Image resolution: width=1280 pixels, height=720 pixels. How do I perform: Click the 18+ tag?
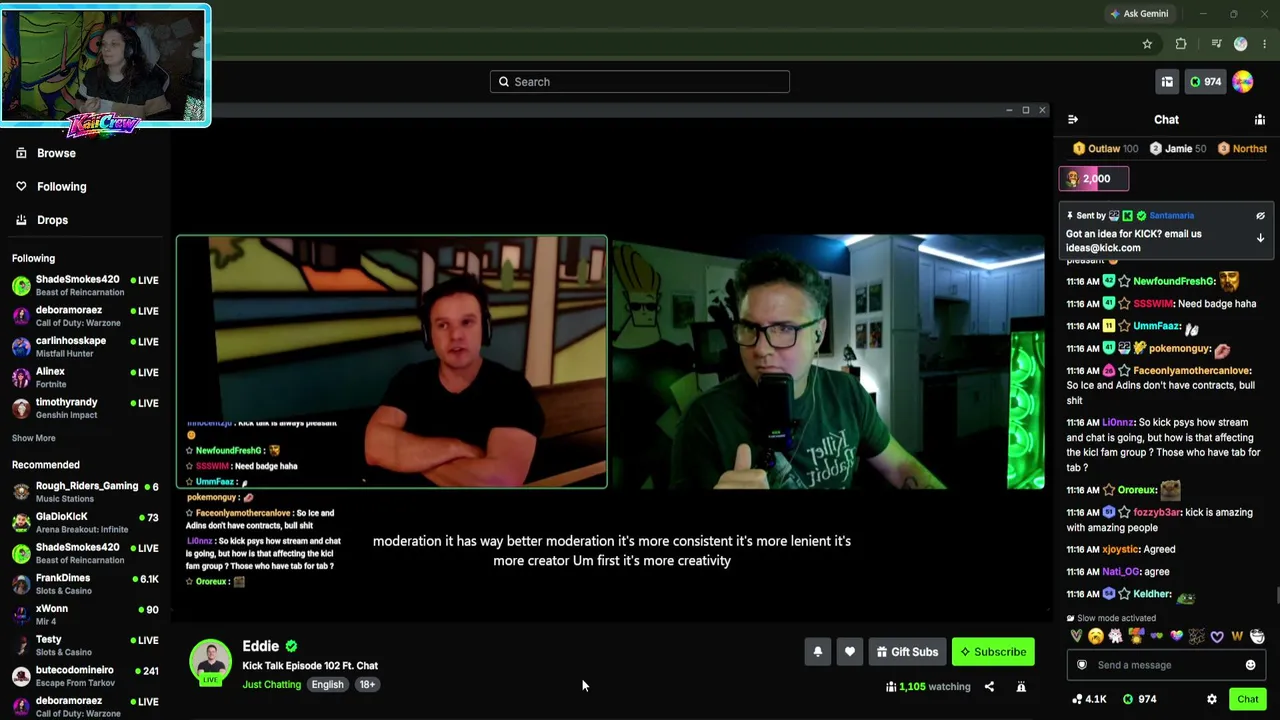coord(367,685)
